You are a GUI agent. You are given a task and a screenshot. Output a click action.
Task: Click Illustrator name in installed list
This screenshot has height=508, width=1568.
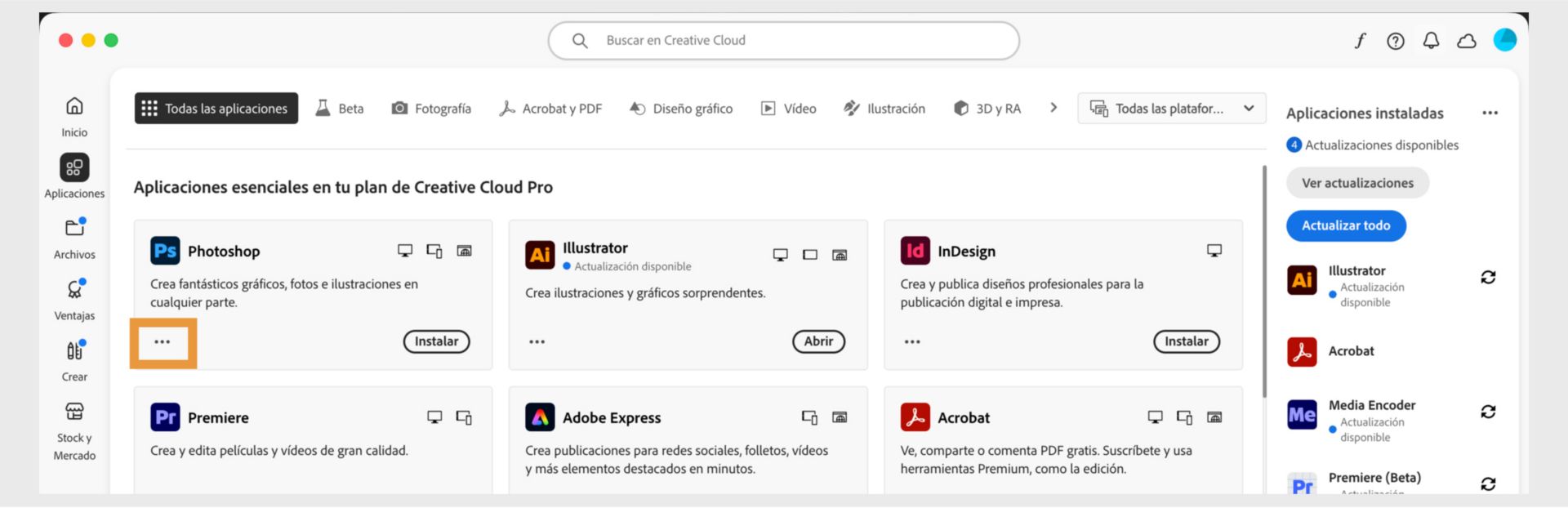[1356, 270]
